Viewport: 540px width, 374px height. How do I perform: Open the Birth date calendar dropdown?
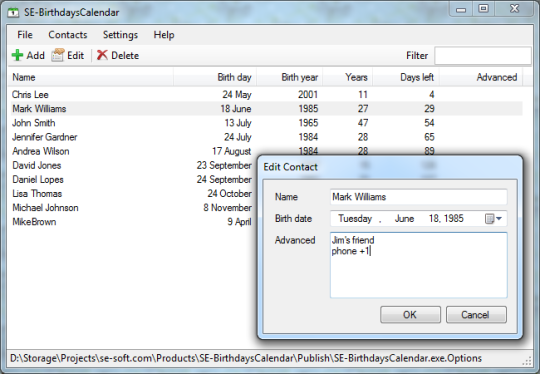494,219
